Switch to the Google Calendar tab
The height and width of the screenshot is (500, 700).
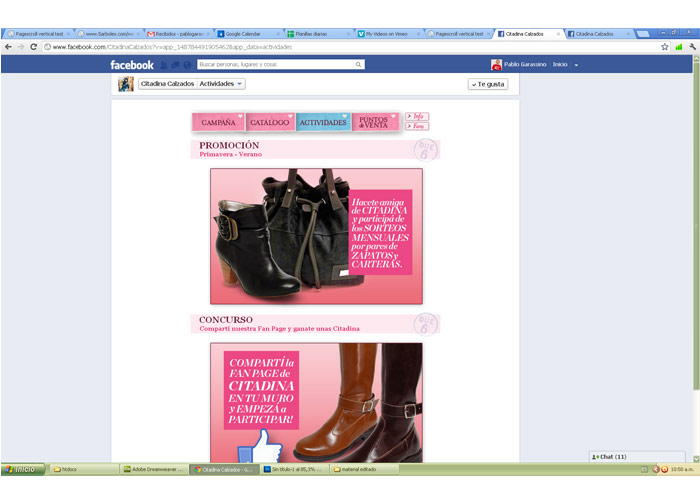249,34
